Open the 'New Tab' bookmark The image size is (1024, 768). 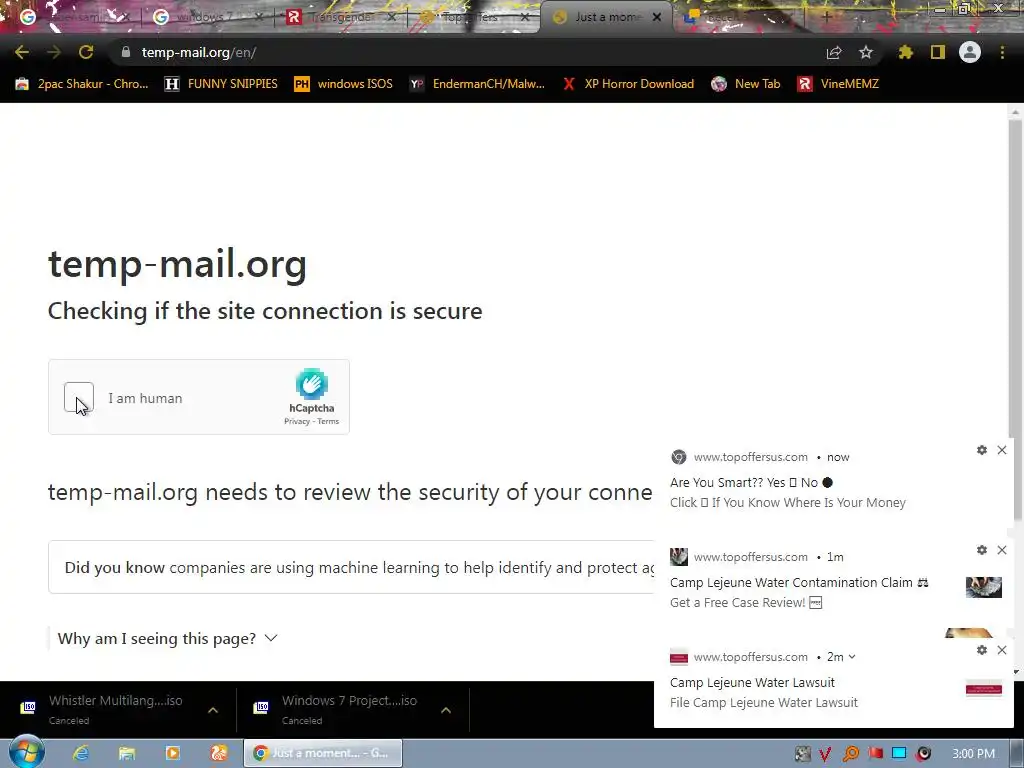click(746, 84)
